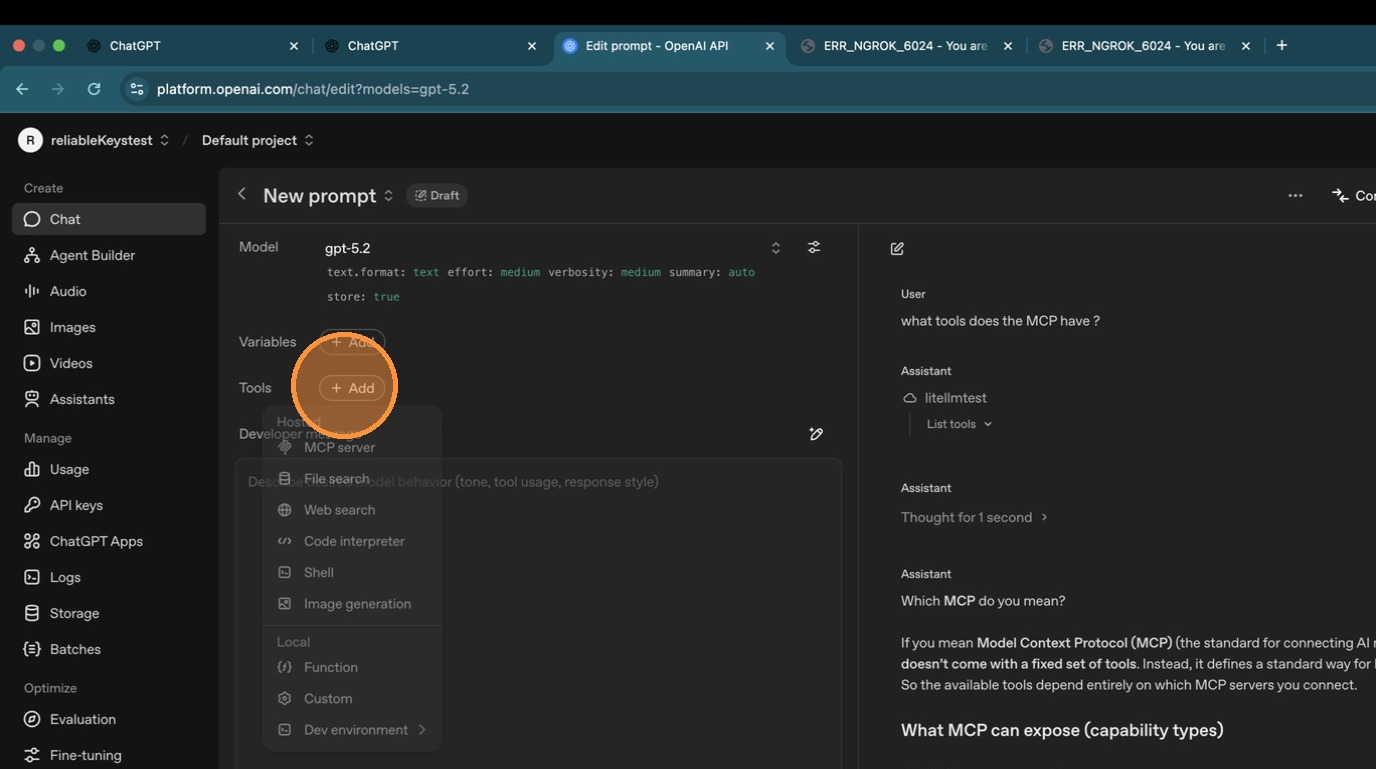The width and height of the screenshot is (1376, 769).
Task: Click the Logs icon in sidebar
Action: [x=32, y=577]
